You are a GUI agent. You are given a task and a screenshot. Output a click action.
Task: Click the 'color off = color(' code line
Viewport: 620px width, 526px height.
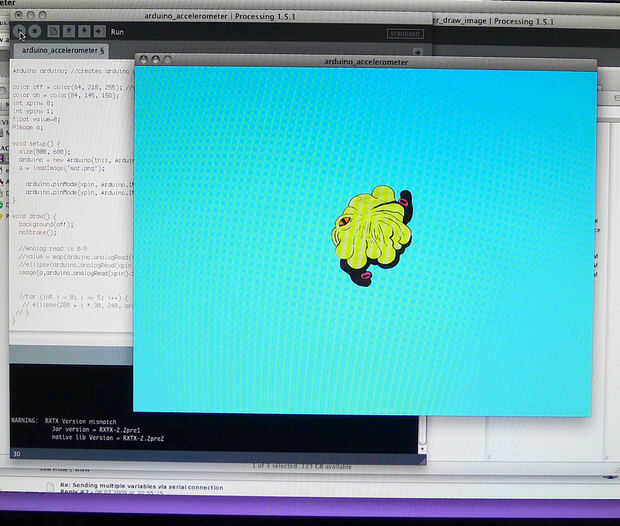click(x=73, y=87)
